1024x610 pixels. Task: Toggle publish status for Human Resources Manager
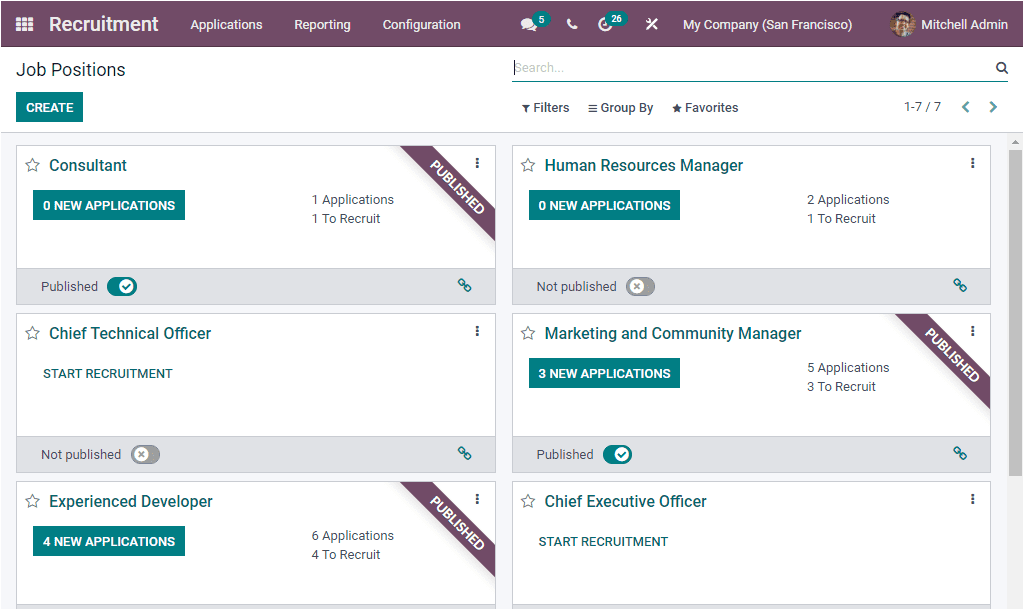(x=639, y=285)
